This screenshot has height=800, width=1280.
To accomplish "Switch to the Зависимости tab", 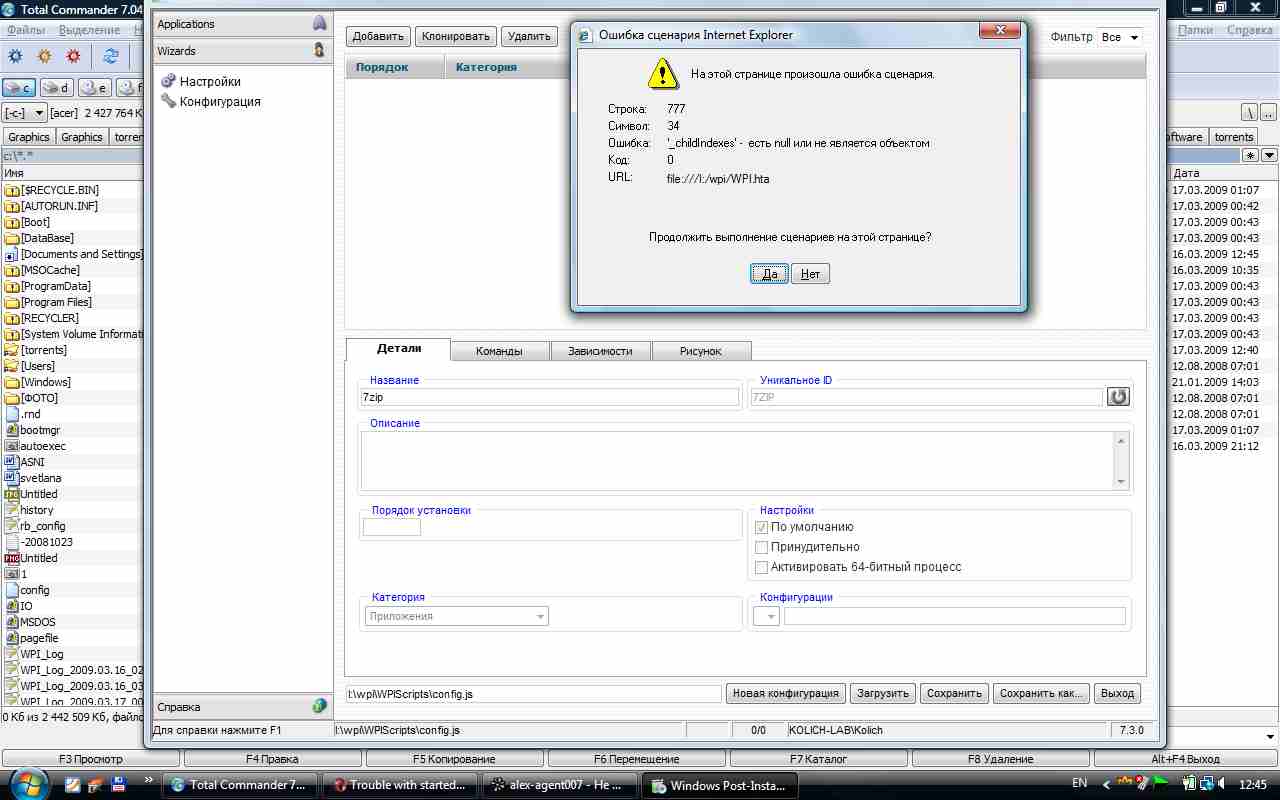I will tap(600, 351).
